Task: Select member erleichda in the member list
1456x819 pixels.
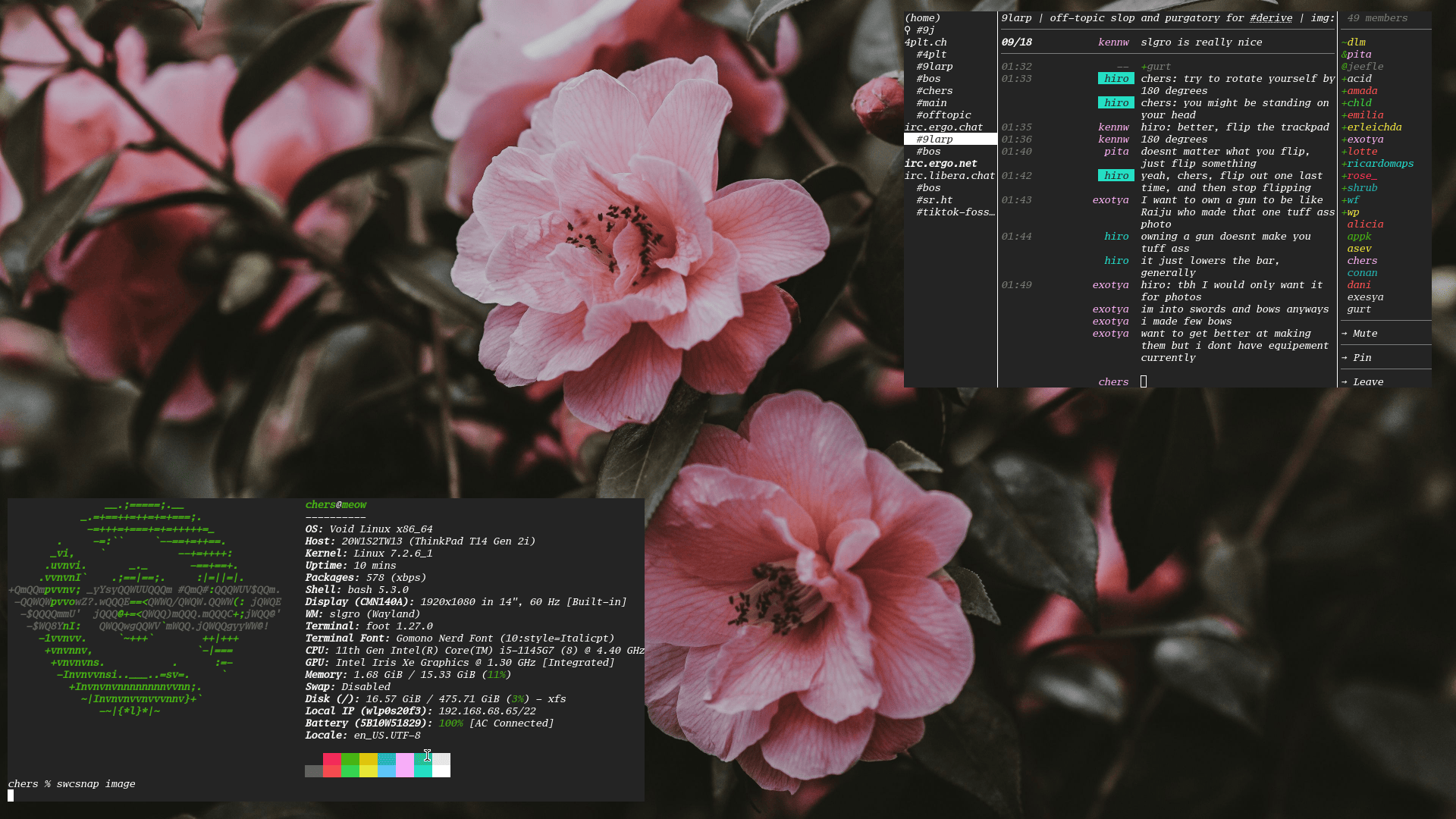Action: coord(1371,127)
